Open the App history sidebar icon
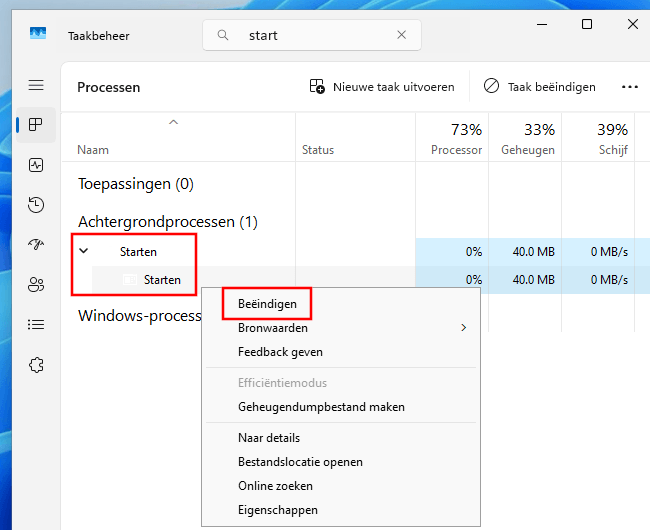This screenshot has height=530, width=650. pyautogui.click(x=36, y=205)
